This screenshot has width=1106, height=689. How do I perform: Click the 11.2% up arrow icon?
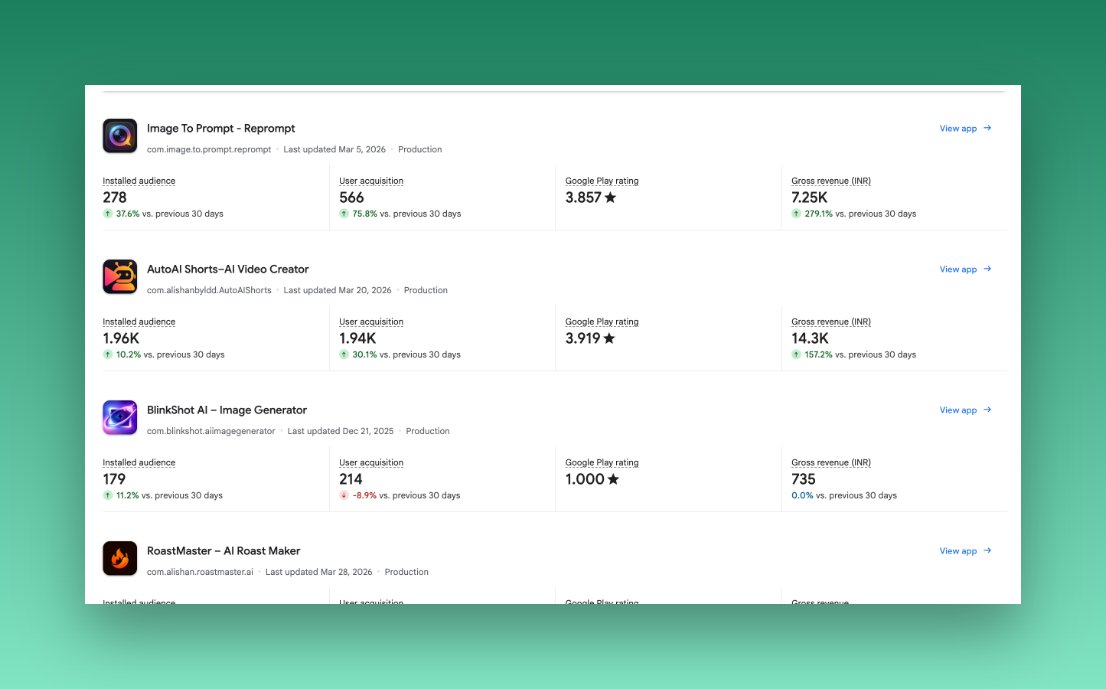click(107, 496)
